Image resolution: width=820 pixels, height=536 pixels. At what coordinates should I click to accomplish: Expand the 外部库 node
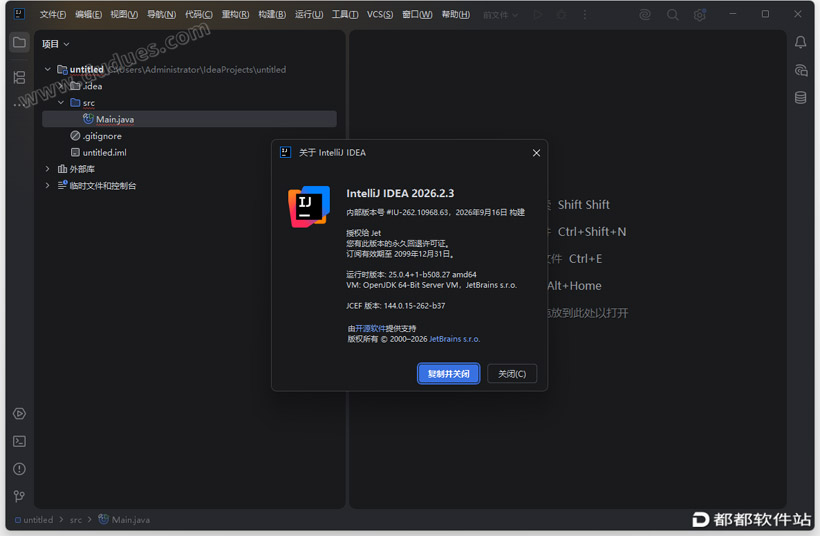point(48,168)
